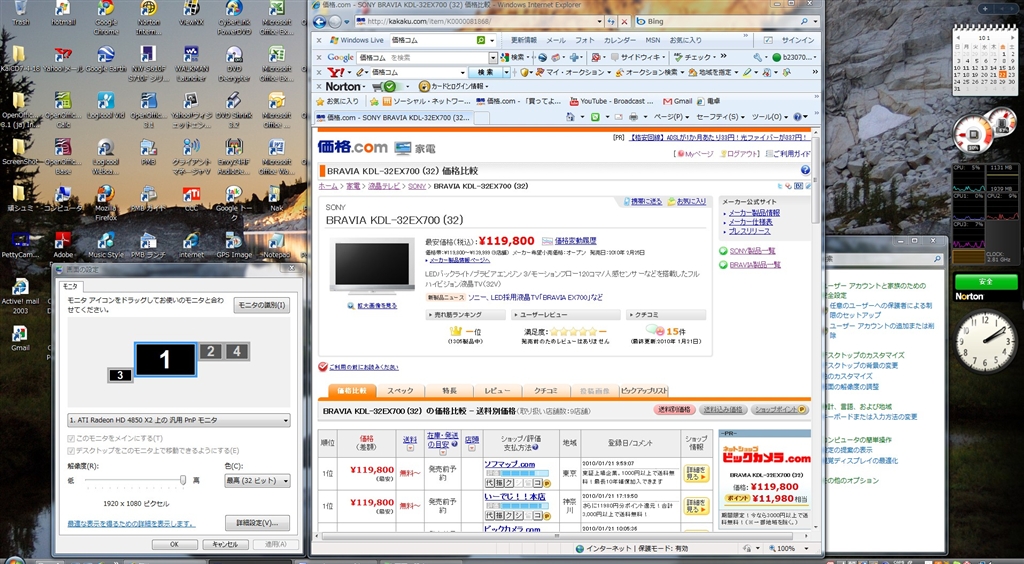Viewport: 1024px width, 564px height.
Task: Open the address bar history dropdown
Action: pyautogui.click(x=600, y=22)
